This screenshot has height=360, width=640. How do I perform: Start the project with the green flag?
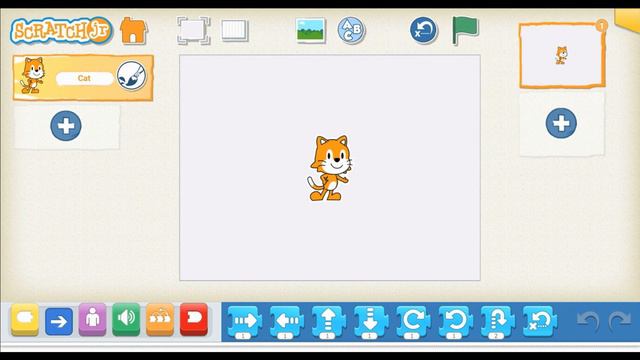pyautogui.click(x=465, y=30)
